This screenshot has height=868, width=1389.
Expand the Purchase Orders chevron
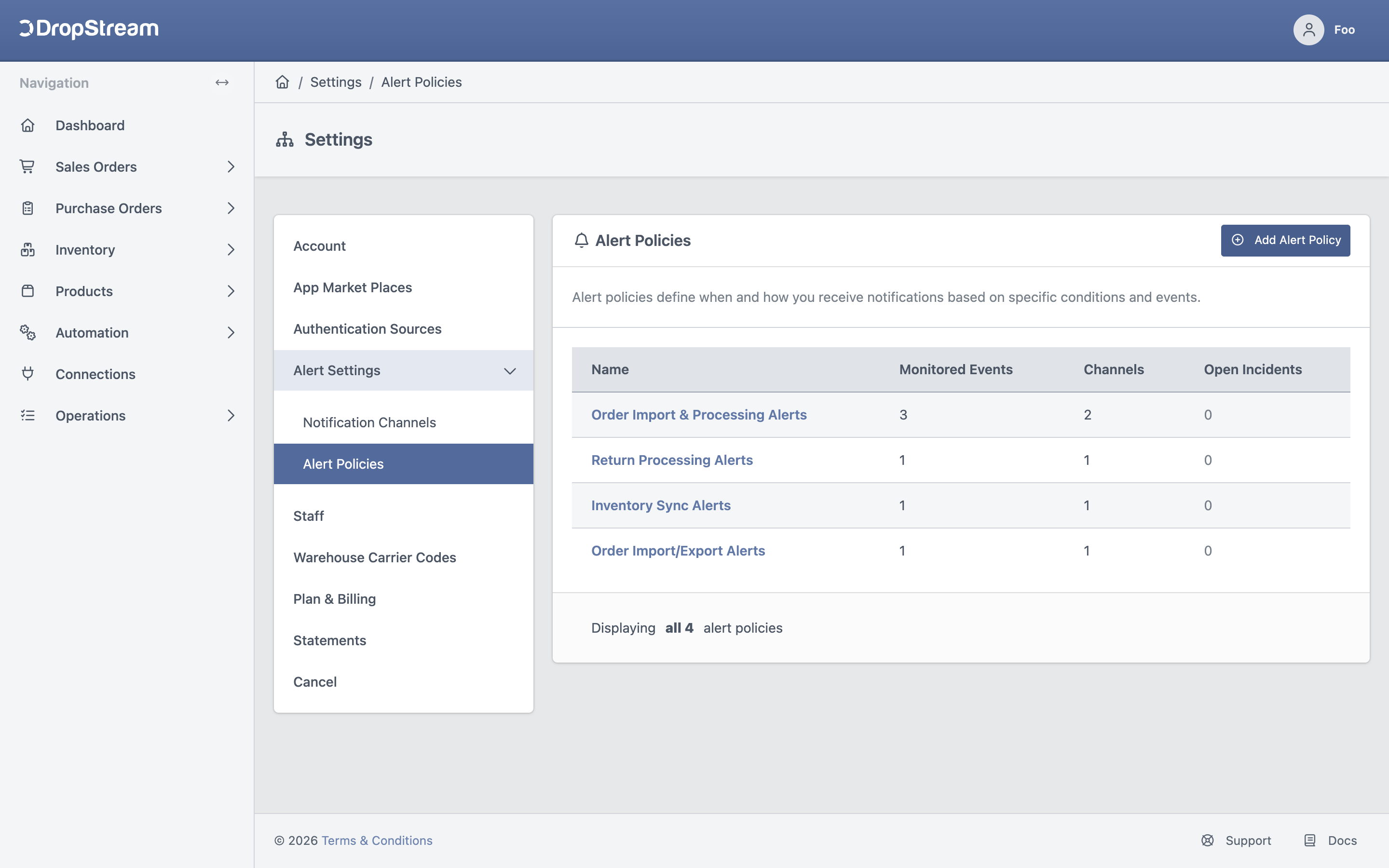point(231,208)
